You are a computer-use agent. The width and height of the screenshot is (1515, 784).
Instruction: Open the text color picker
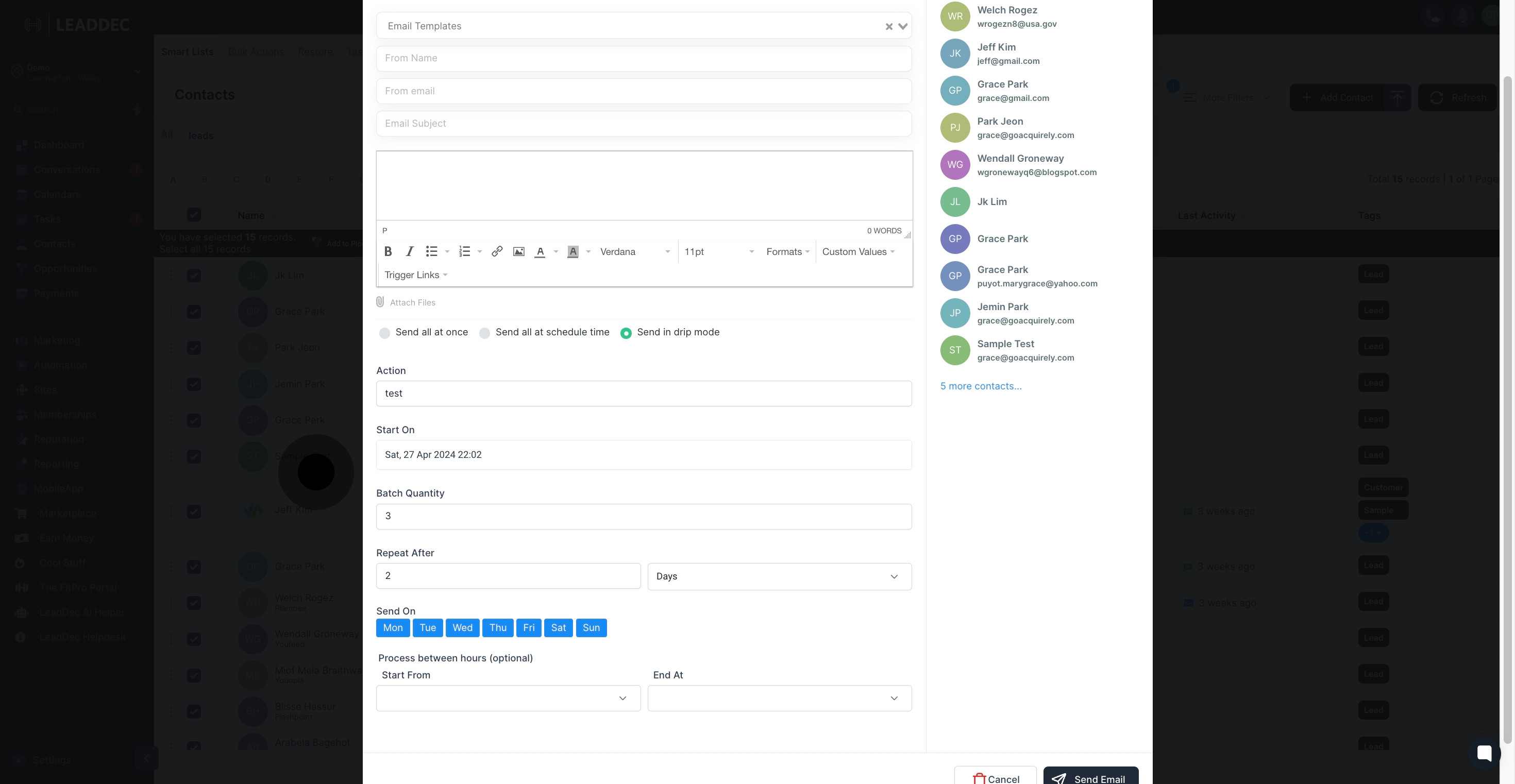(x=540, y=251)
